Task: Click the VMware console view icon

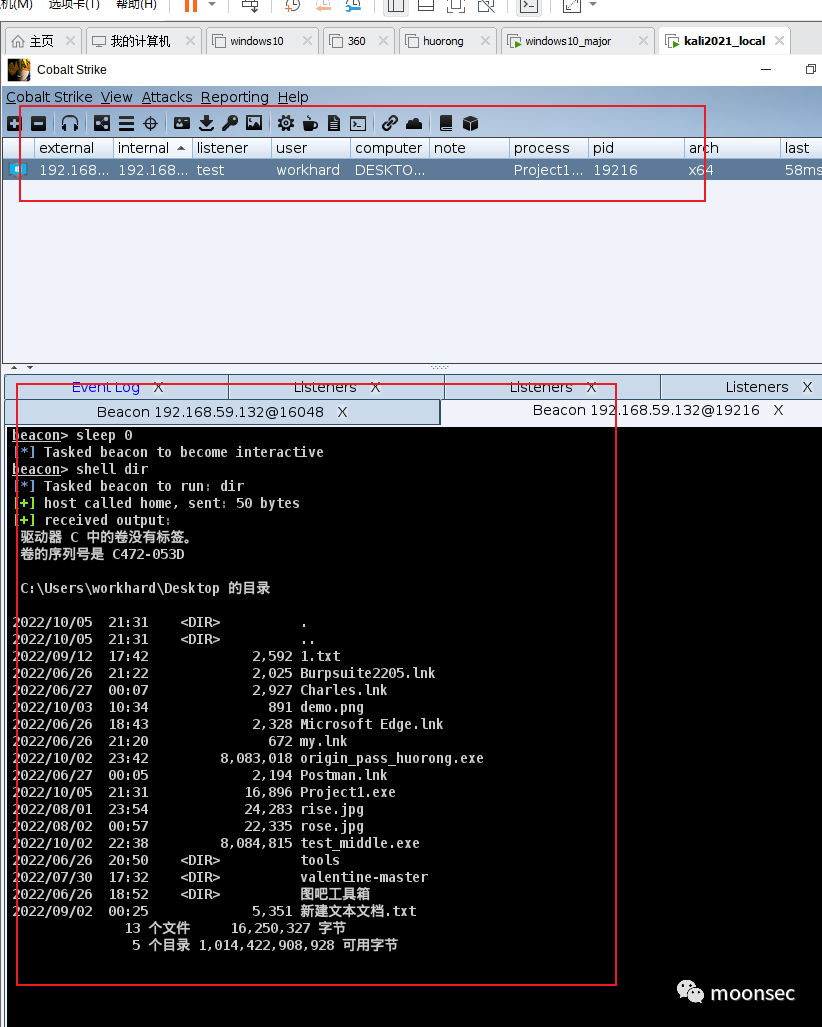Action: (x=529, y=5)
